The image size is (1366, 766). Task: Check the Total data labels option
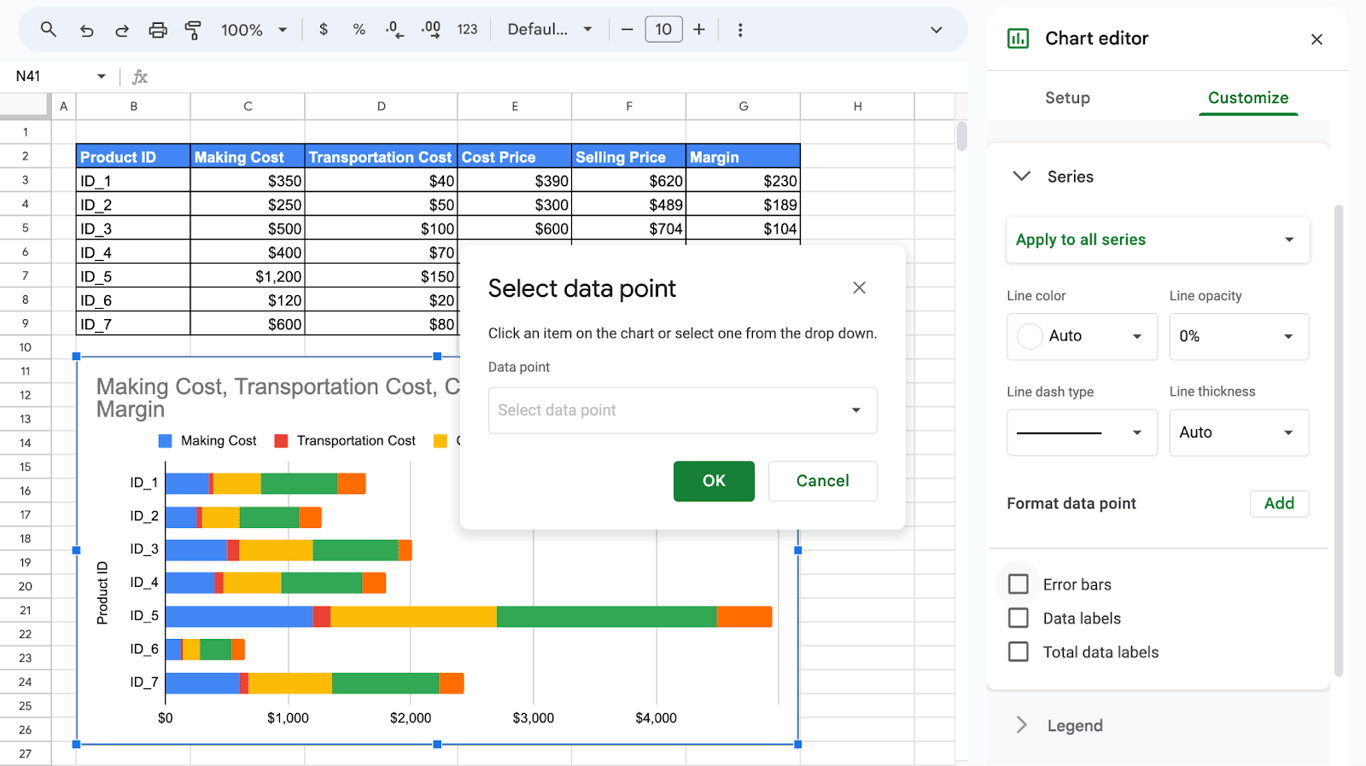click(1018, 652)
